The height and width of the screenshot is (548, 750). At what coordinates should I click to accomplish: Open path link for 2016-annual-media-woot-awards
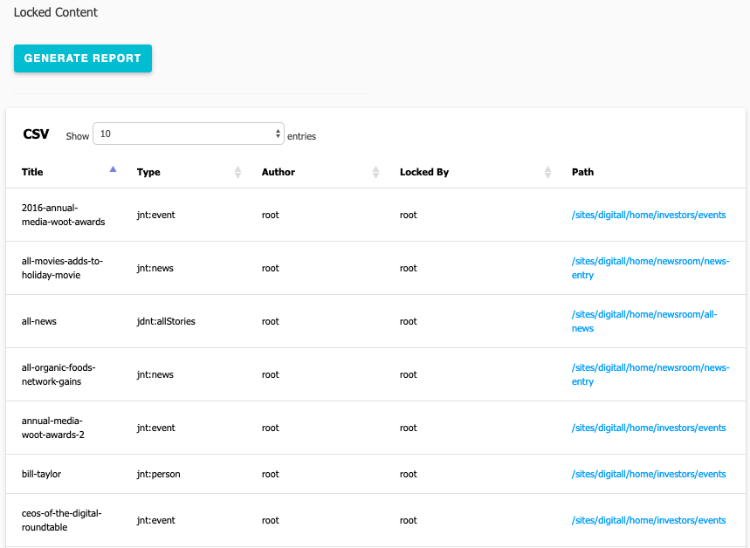point(648,215)
